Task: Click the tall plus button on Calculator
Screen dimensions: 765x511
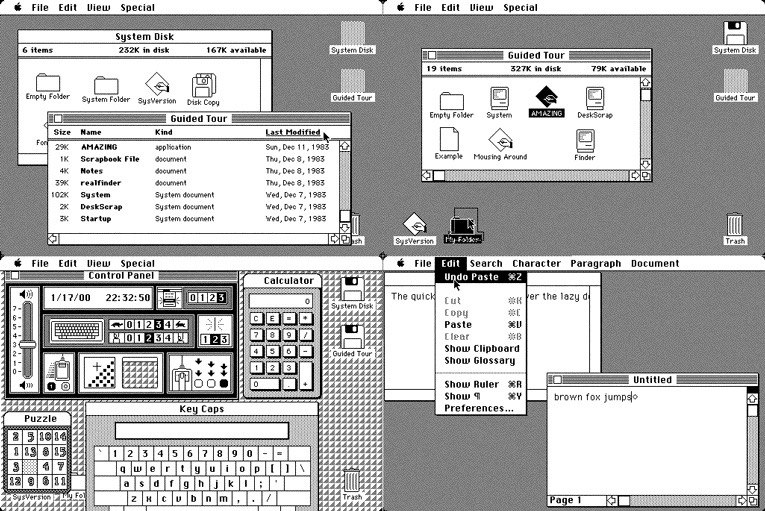Action: coord(306,376)
